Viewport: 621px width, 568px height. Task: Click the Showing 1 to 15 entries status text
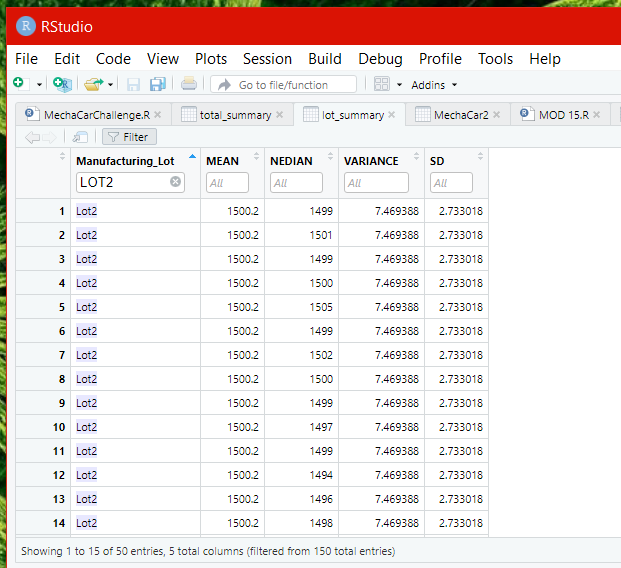[208, 551]
